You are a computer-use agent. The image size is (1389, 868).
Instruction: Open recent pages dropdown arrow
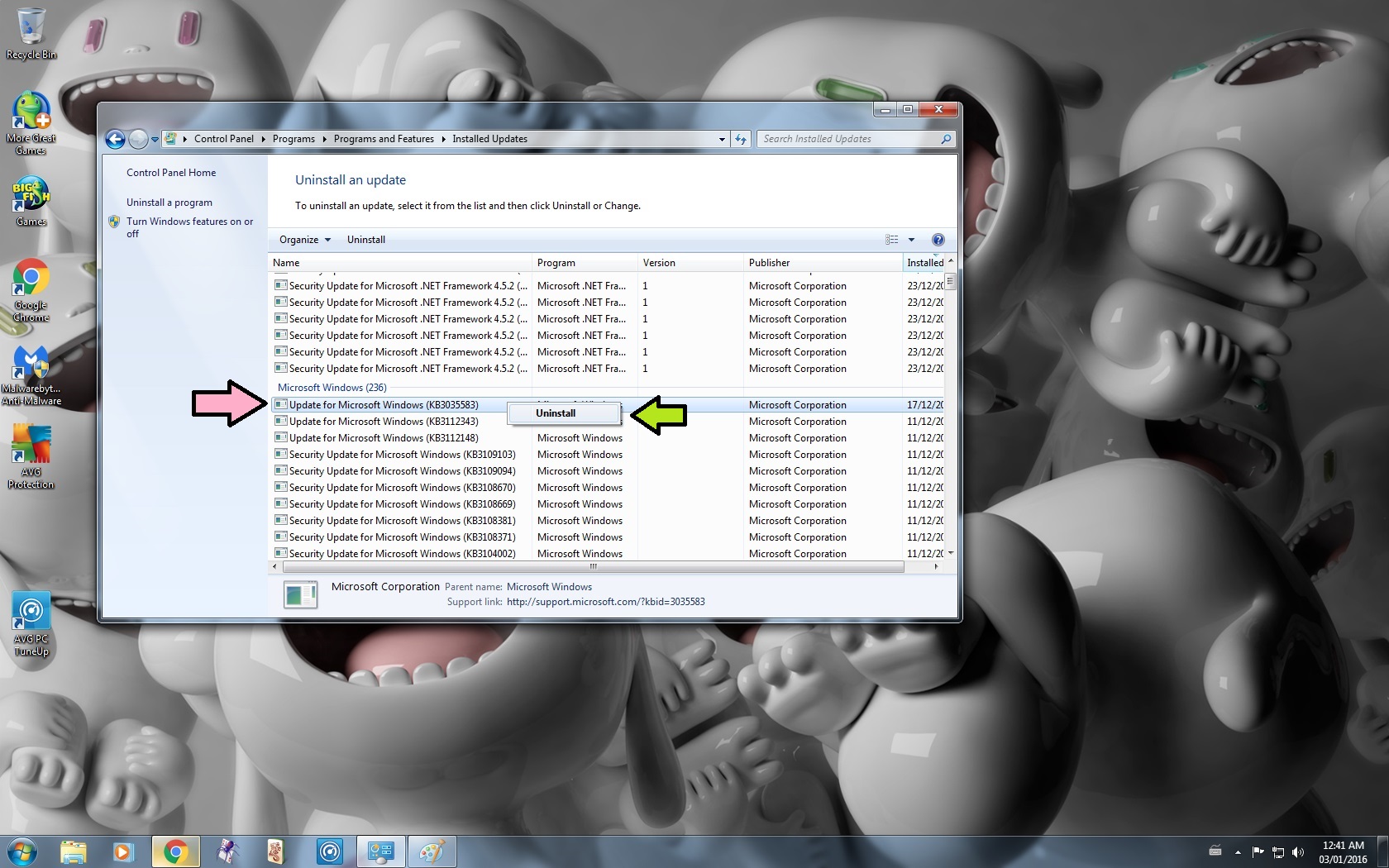point(155,139)
